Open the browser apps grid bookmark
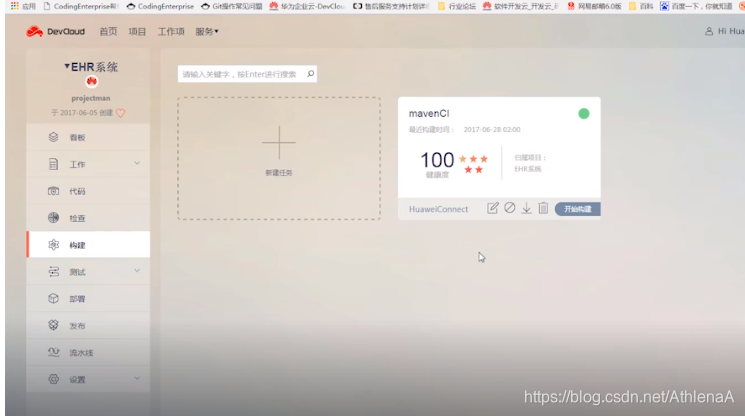The height and width of the screenshot is (416, 745). (x=24, y=6)
